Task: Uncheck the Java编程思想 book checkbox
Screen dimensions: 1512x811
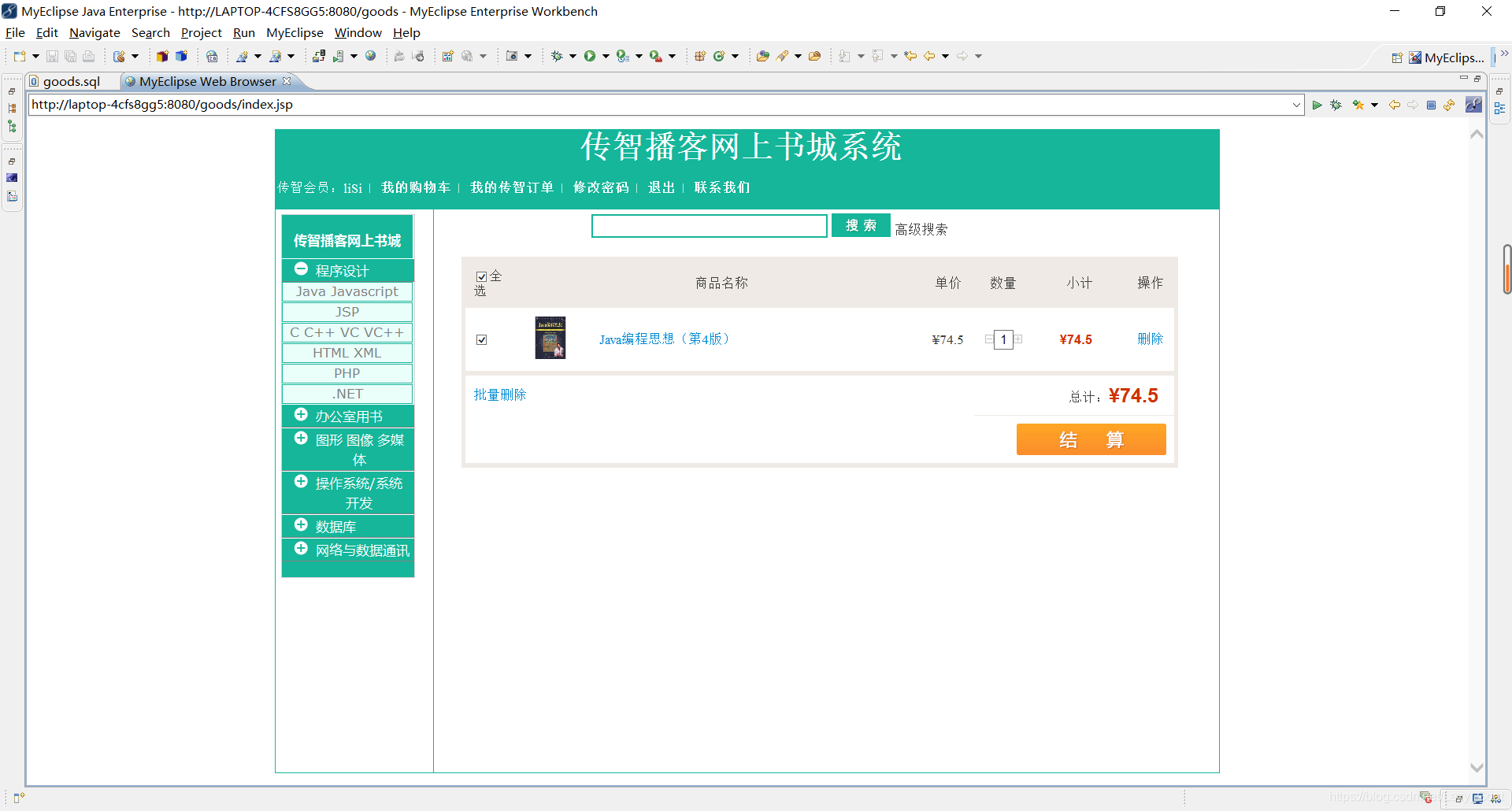Action: point(481,339)
